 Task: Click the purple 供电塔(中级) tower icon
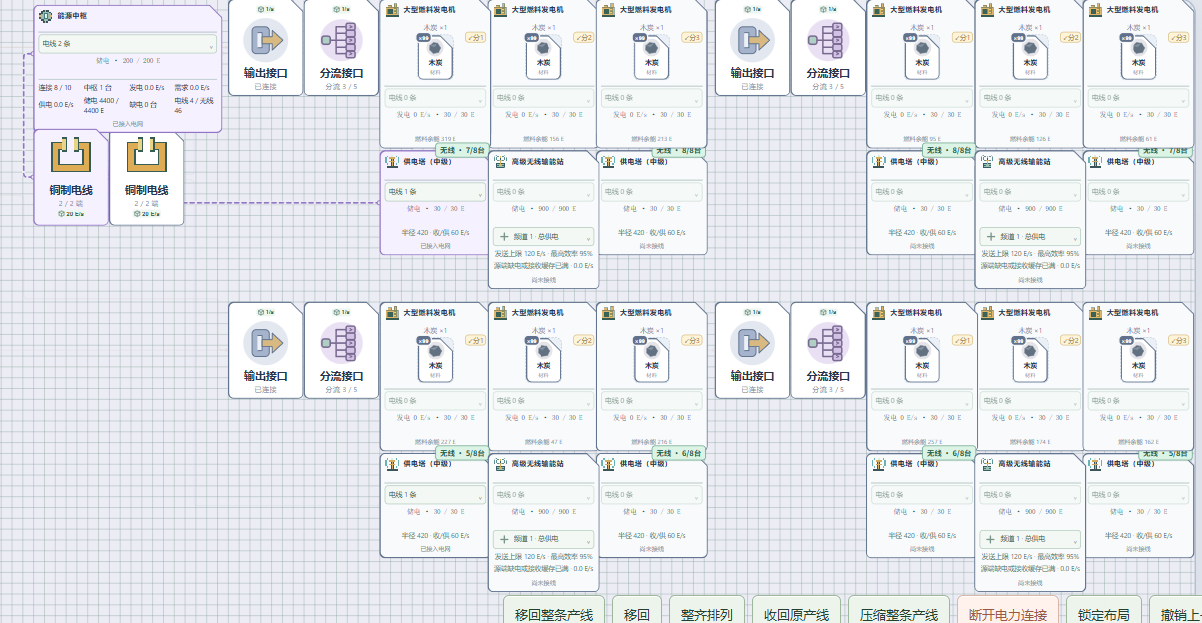click(394, 161)
